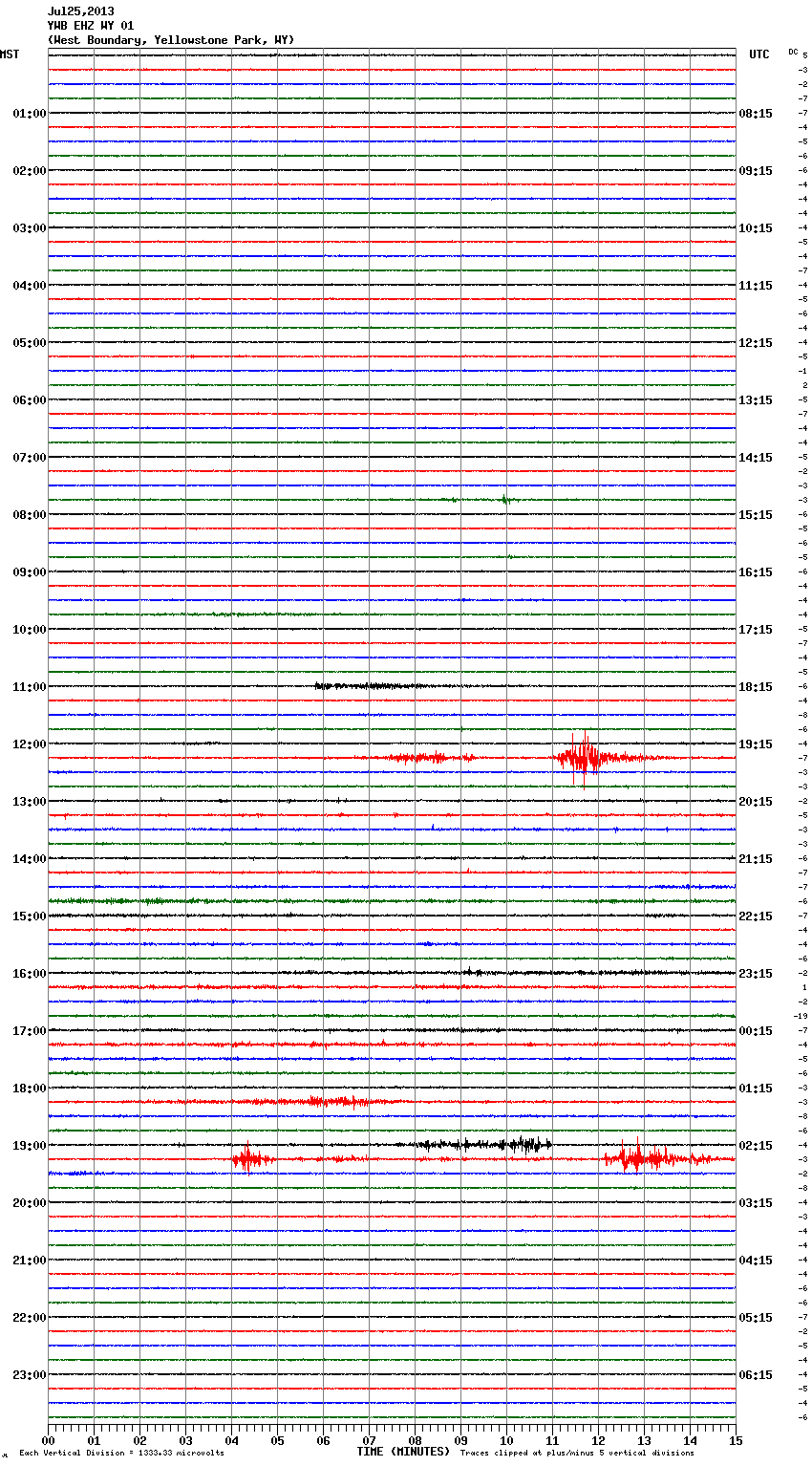Click the UTC time label '21:15'
This screenshot has width=812, height=1466.
click(x=756, y=859)
